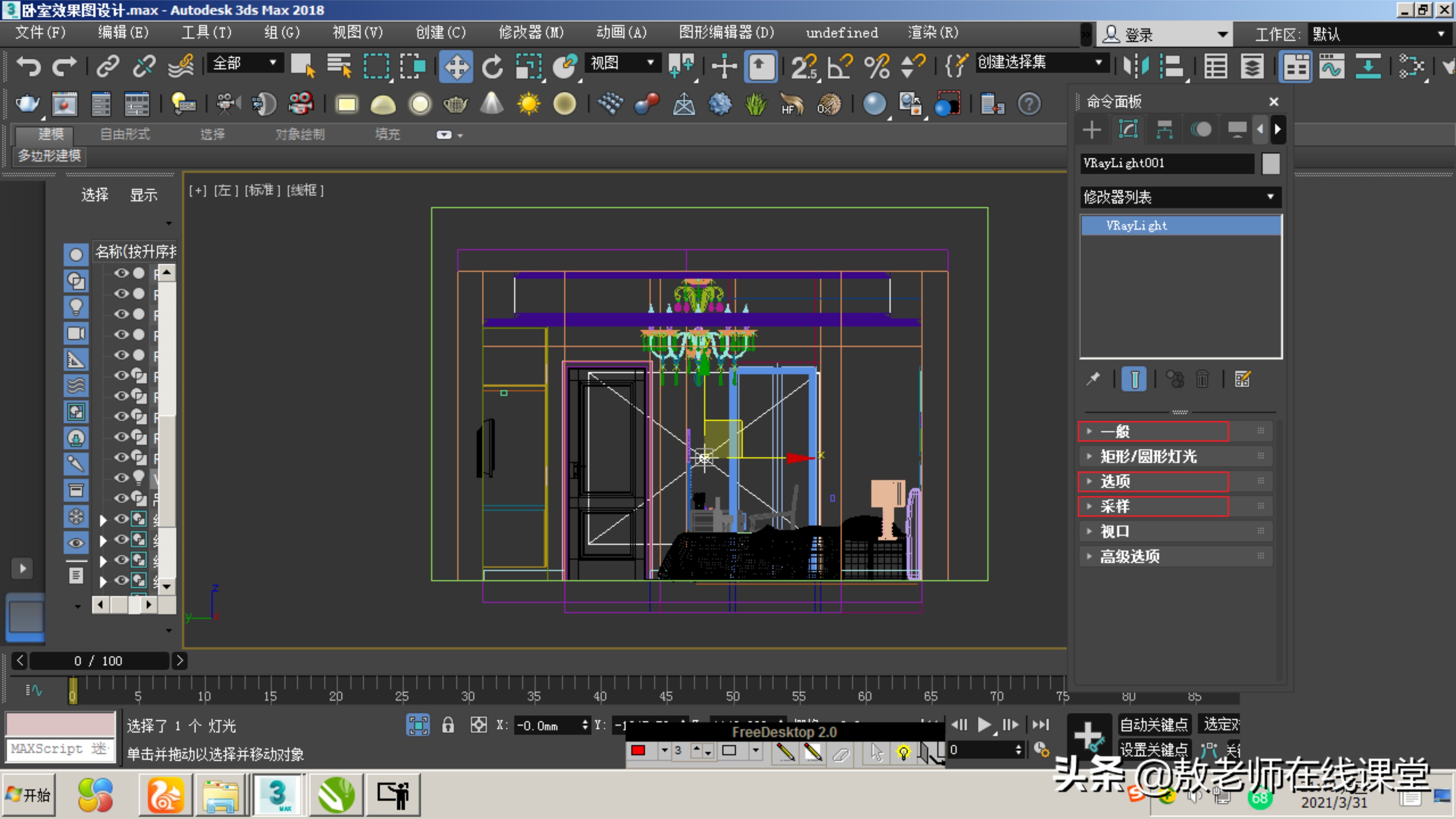This screenshot has height=819, width=1456.
Task: Open the Render Setup teapot icon
Action: (x=26, y=103)
